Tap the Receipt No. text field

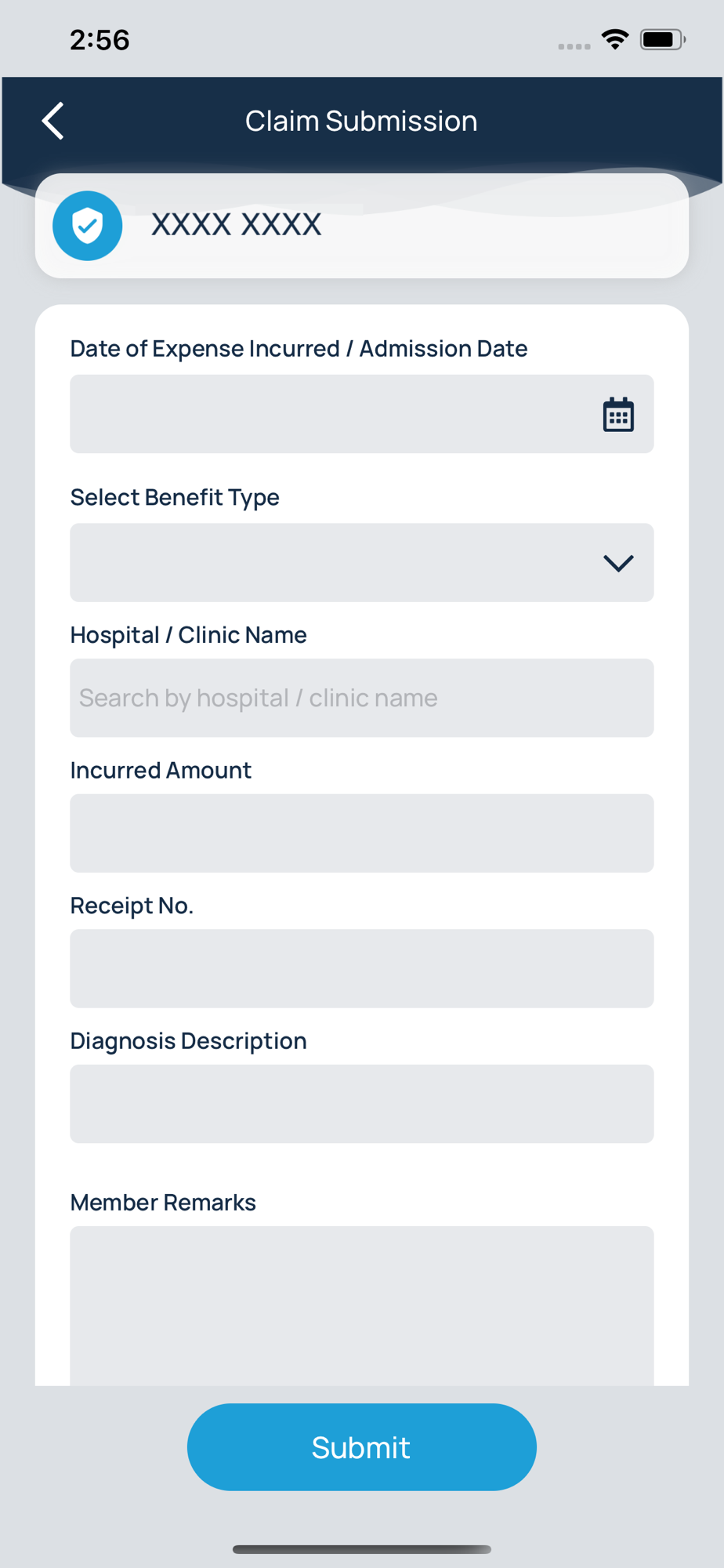[x=362, y=969]
